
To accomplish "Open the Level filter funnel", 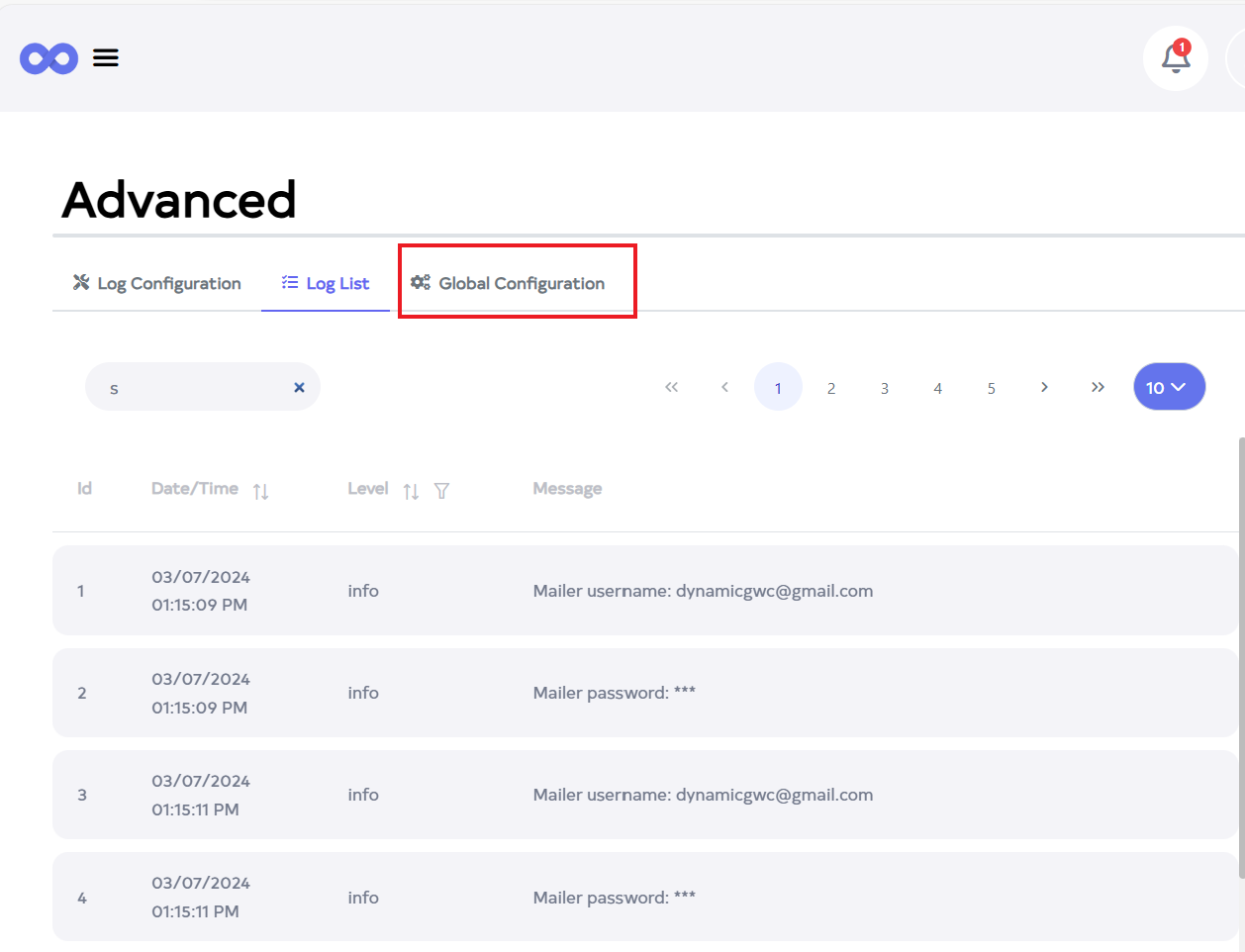I will pos(441,491).
